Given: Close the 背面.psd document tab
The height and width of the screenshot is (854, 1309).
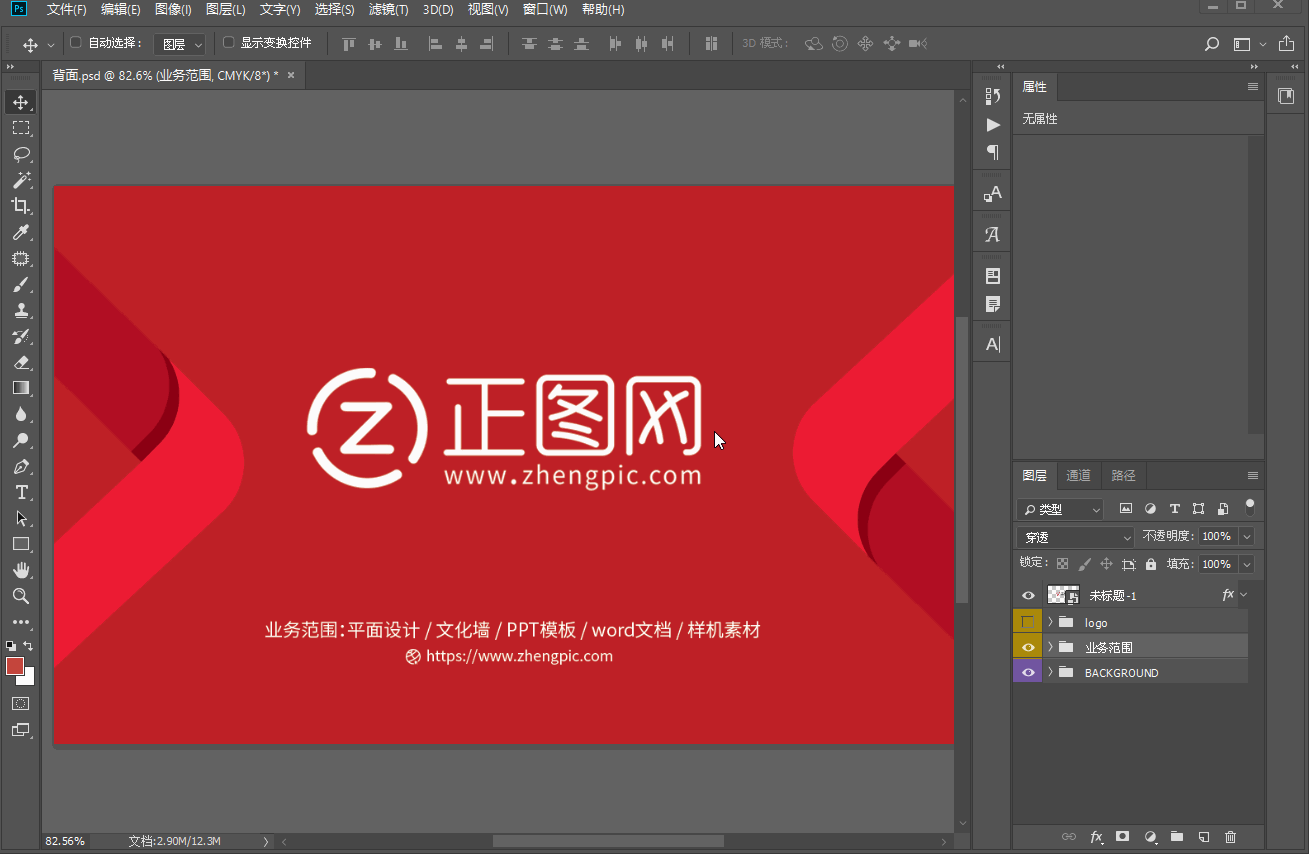Looking at the screenshot, I should click(291, 75).
